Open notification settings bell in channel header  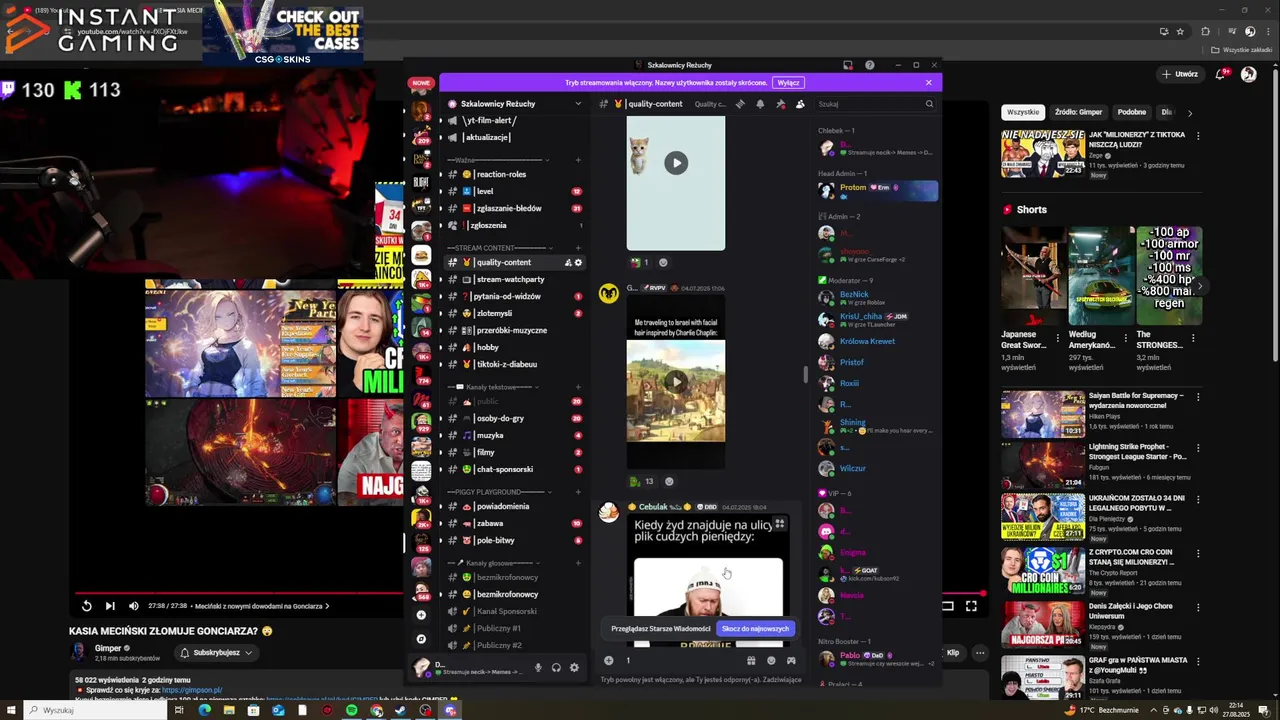pyautogui.click(x=760, y=104)
